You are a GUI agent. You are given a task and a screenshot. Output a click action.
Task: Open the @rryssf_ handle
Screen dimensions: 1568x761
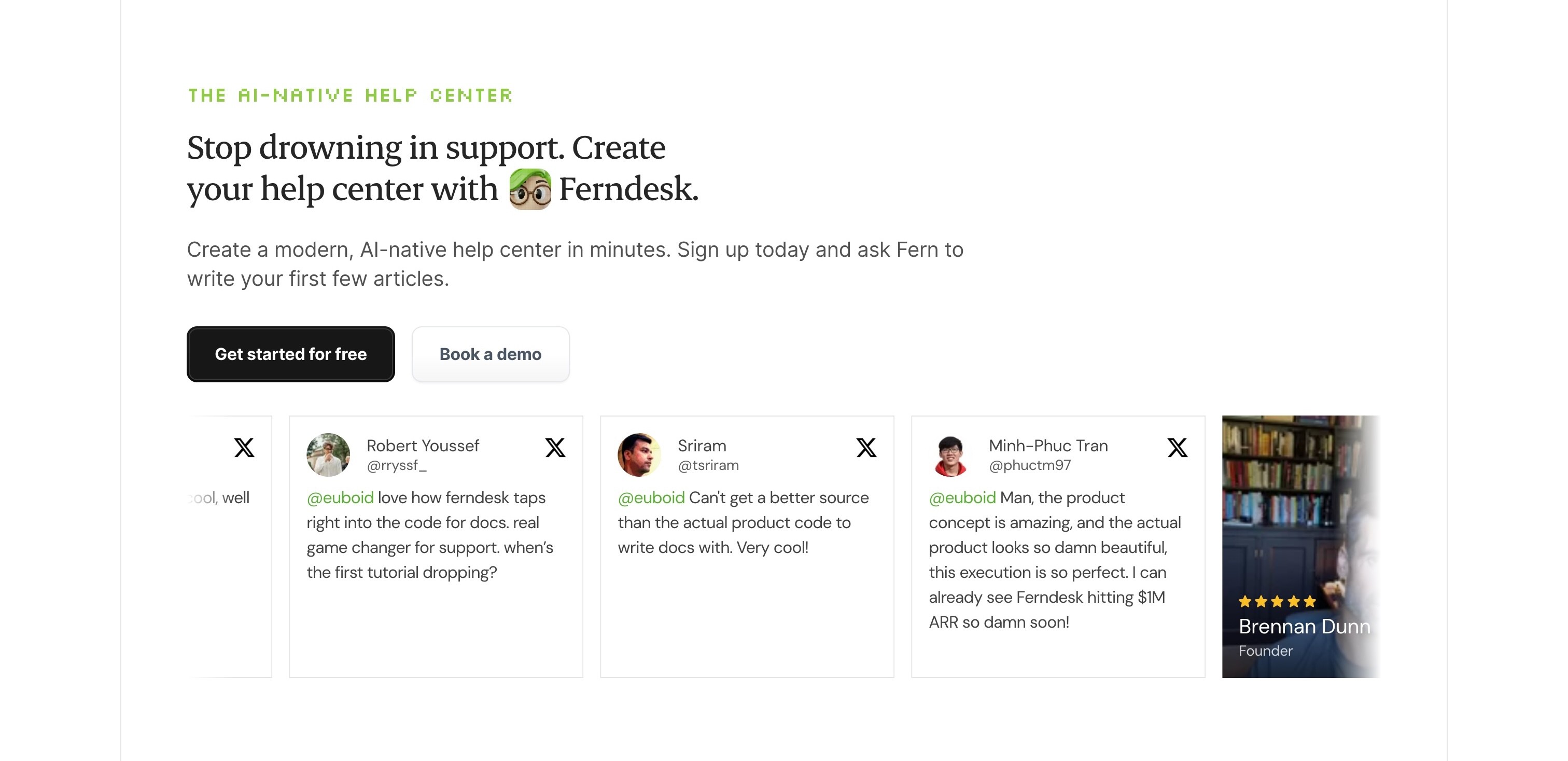pyautogui.click(x=396, y=466)
